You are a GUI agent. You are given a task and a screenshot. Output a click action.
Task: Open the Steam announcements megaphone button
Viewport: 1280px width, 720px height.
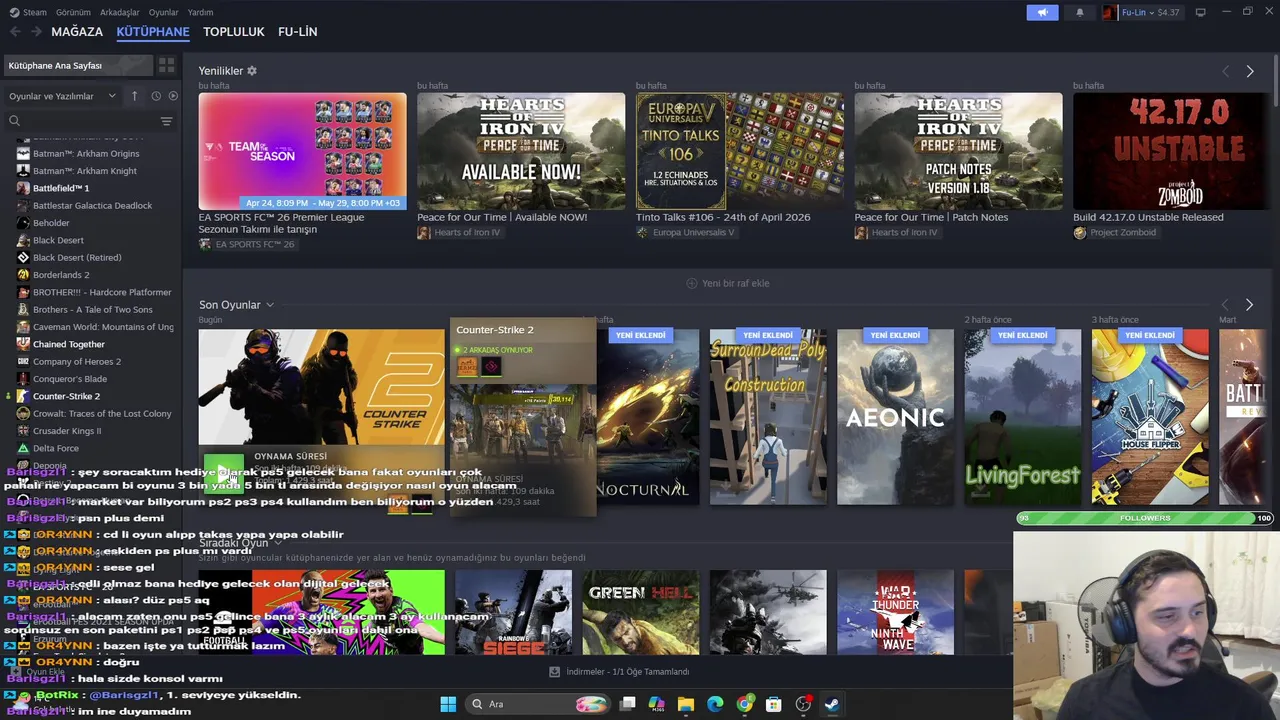click(1042, 12)
